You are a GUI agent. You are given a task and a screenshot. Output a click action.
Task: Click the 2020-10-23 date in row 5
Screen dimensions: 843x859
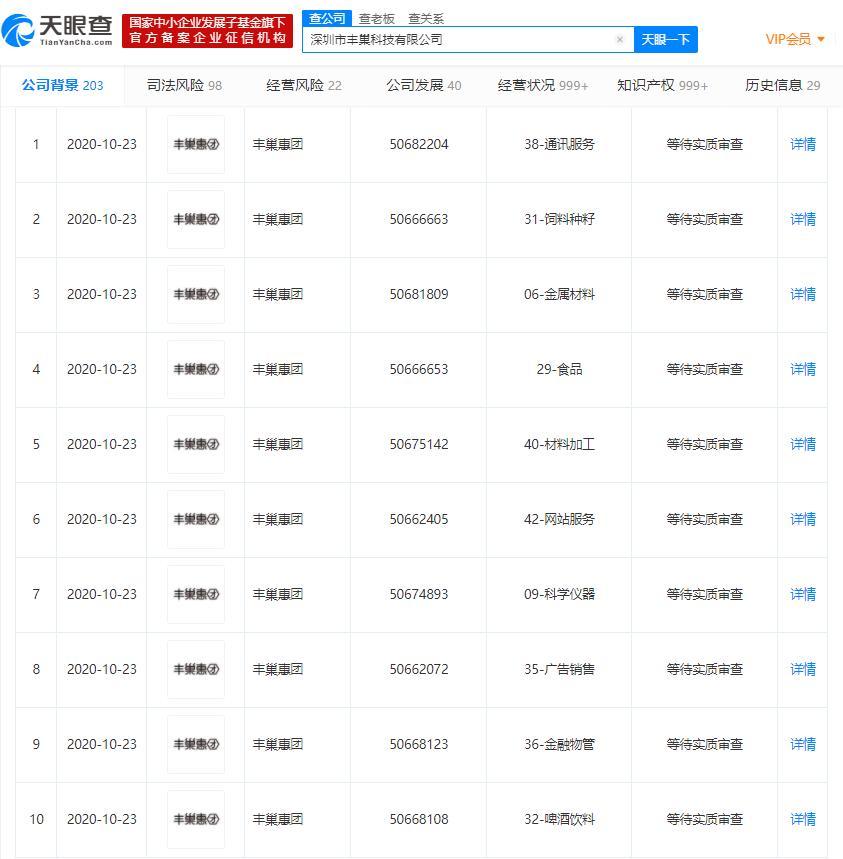(102, 444)
